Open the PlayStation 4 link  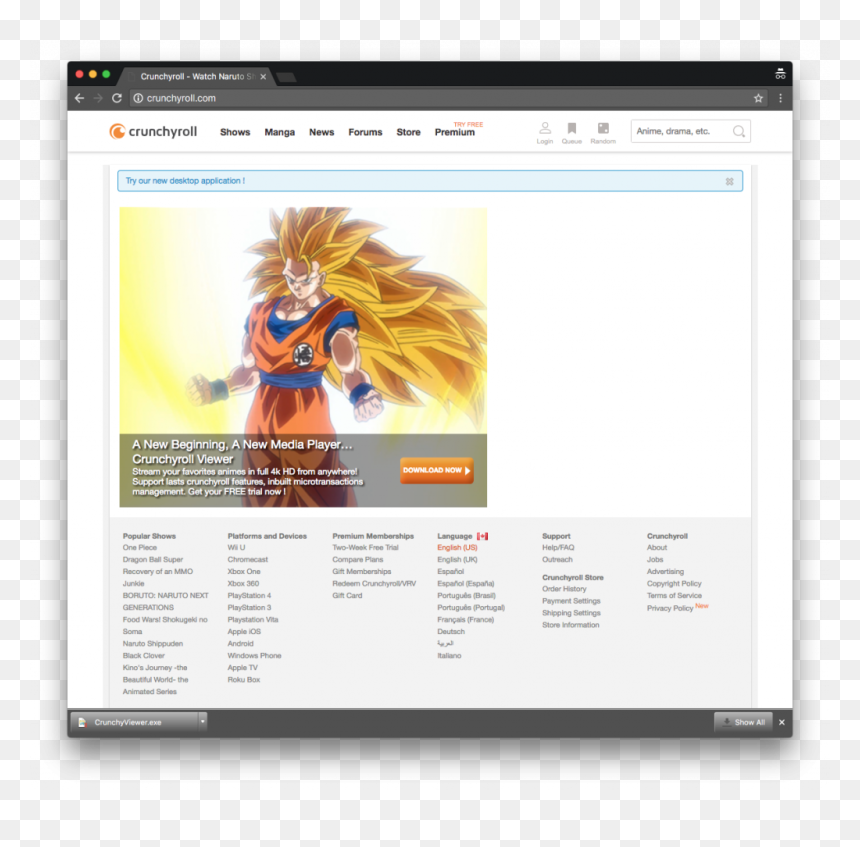[x=250, y=595]
